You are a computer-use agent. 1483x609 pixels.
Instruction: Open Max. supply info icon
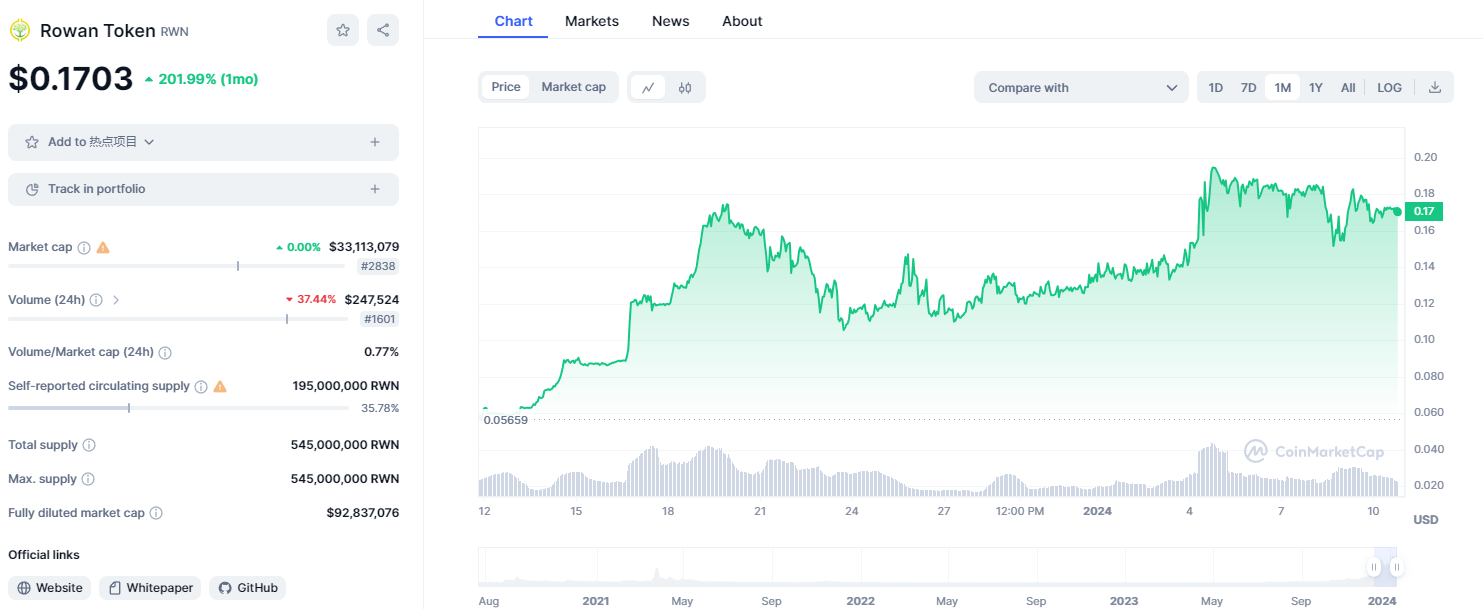(88, 479)
